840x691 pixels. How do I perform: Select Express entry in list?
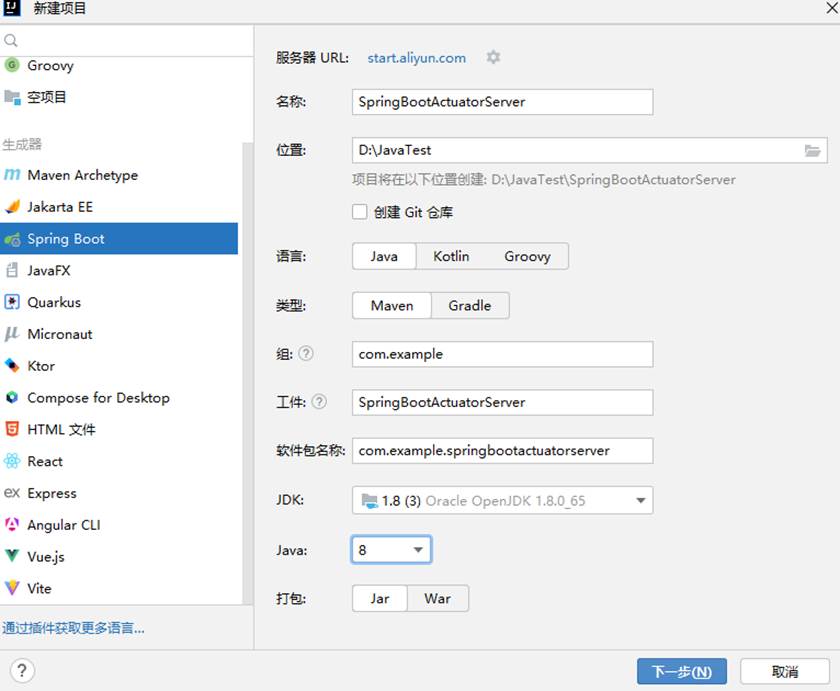point(119,493)
